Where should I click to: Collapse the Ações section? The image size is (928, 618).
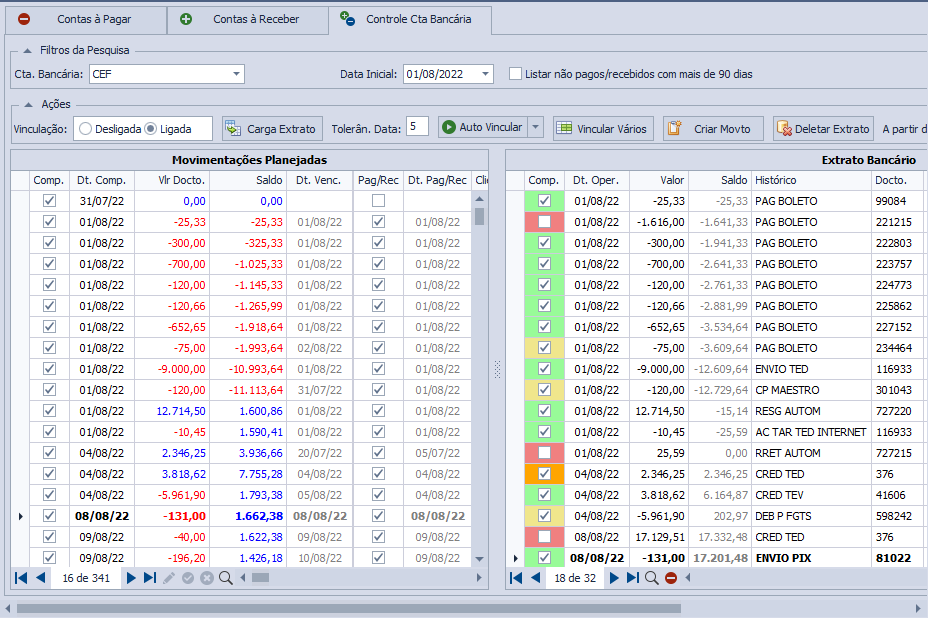[x=28, y=105]
